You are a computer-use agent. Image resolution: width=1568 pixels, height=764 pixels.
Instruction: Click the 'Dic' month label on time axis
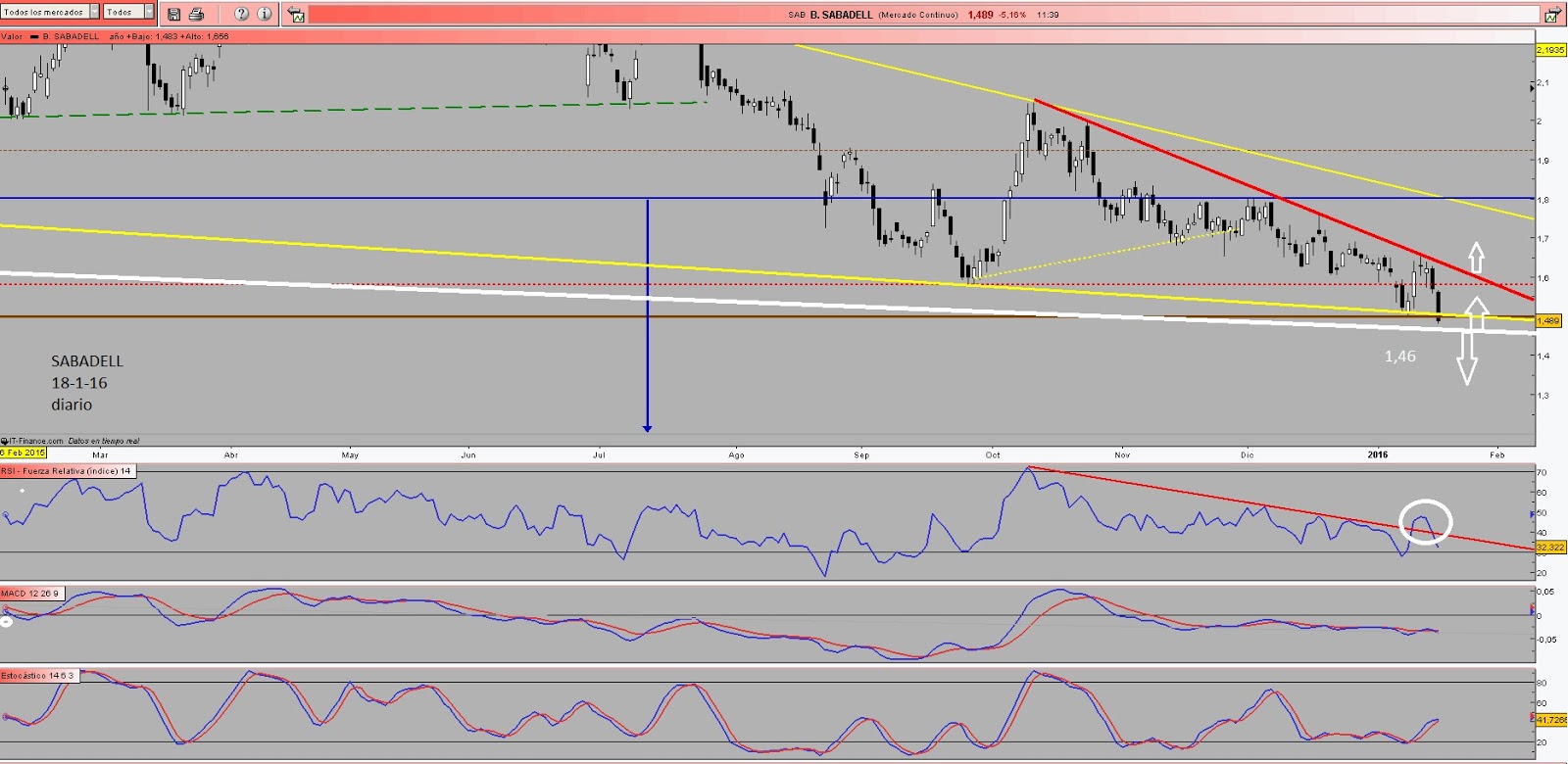click(1247, 454)
